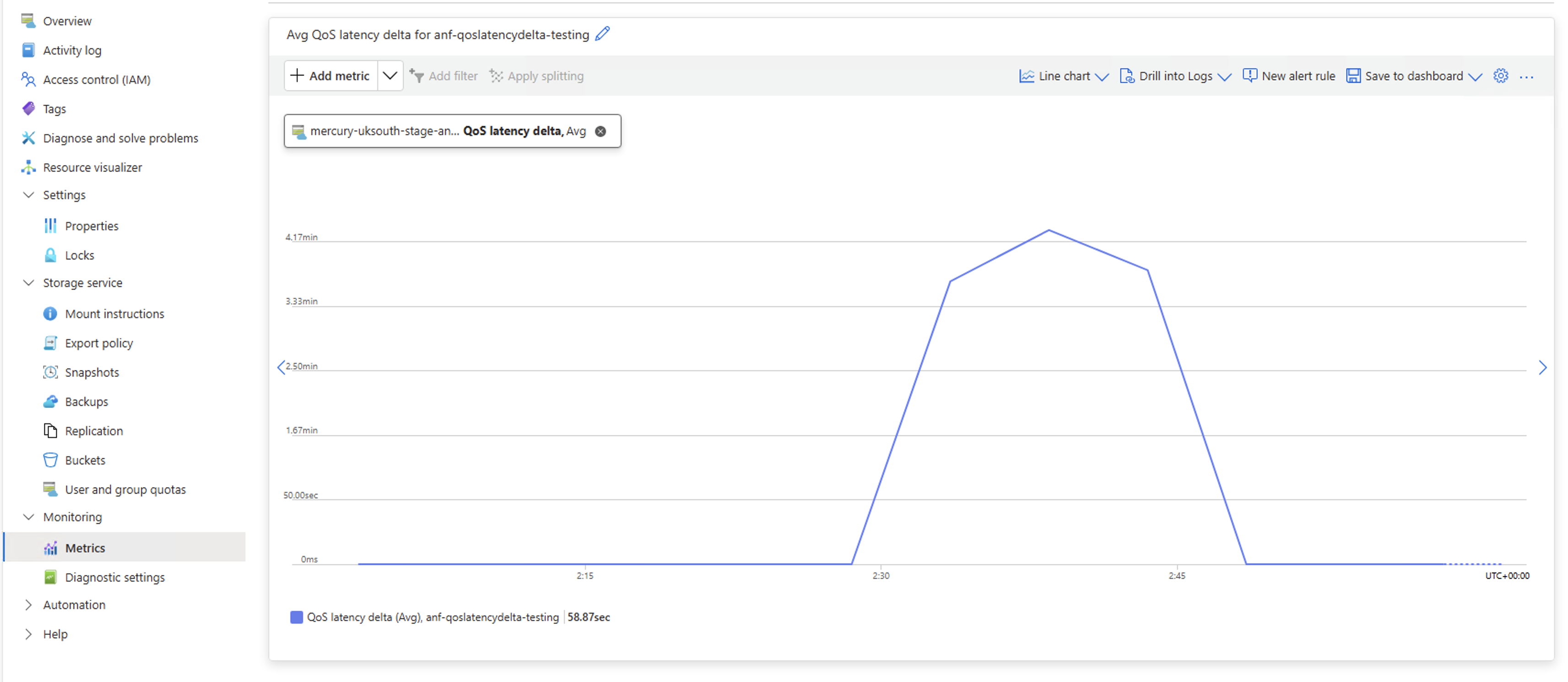Viewport: 1568px width, 682px height.
Task: Open Drill into Logs menu
Action: [1175, 76]
